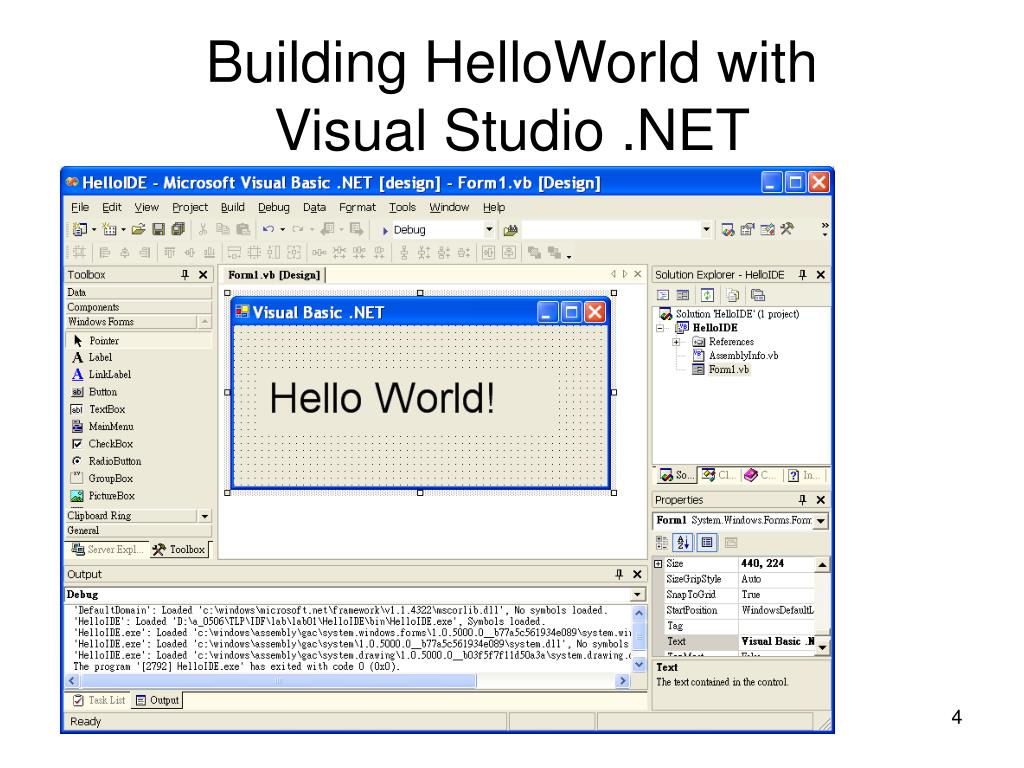Switch to the Task List tab
1024x768 pixels.
pyautogui.click(x=99, y=700)
